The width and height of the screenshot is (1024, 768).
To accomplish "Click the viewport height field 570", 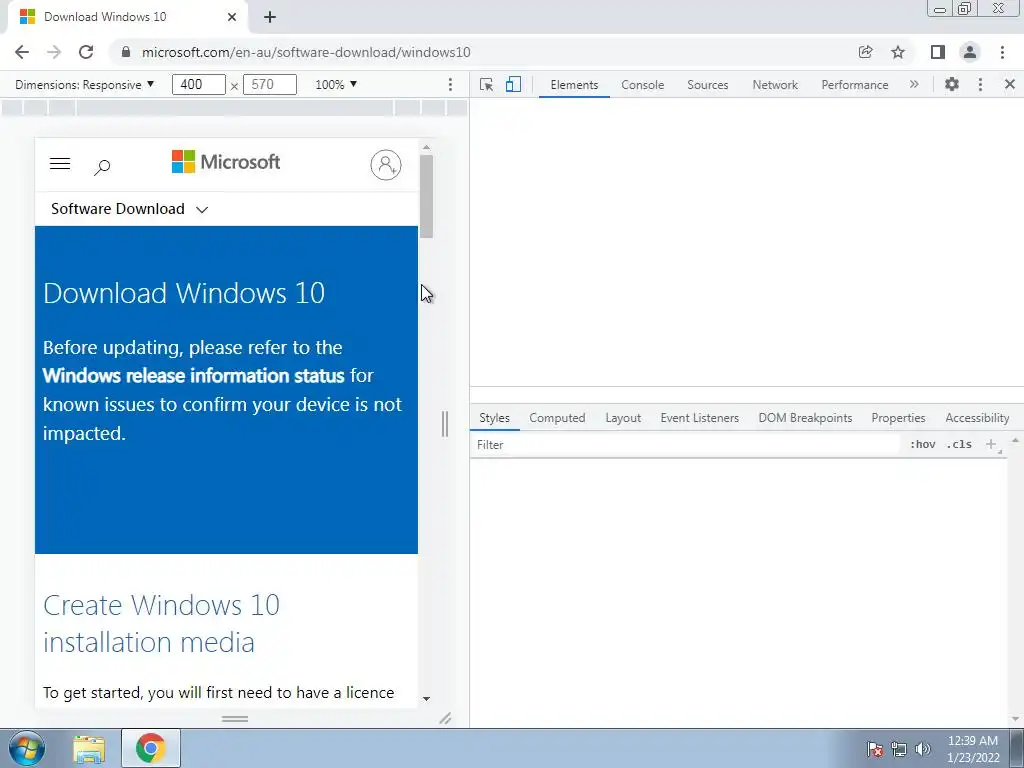I will pos(270,84).
